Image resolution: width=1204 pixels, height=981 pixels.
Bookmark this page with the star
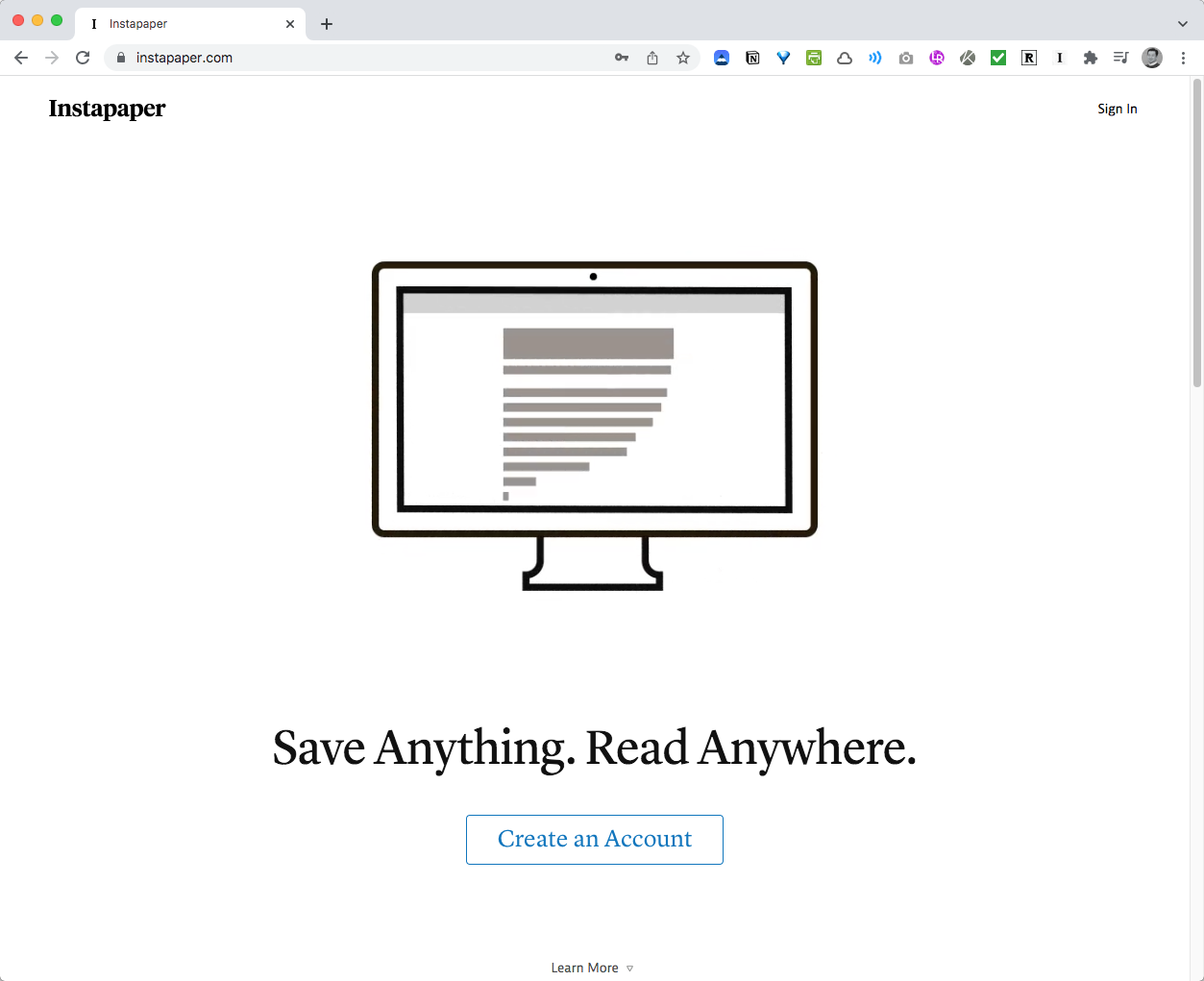pyautogui.click(x=683, y=58)
